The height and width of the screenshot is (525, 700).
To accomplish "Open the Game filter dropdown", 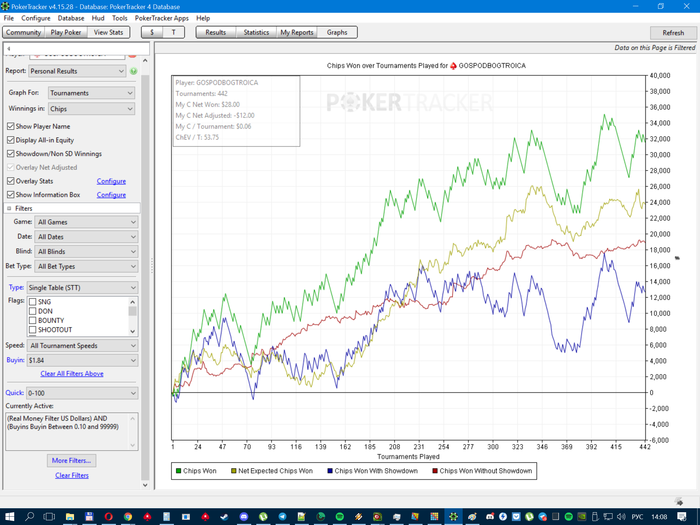I will click(x=87, y=222).
